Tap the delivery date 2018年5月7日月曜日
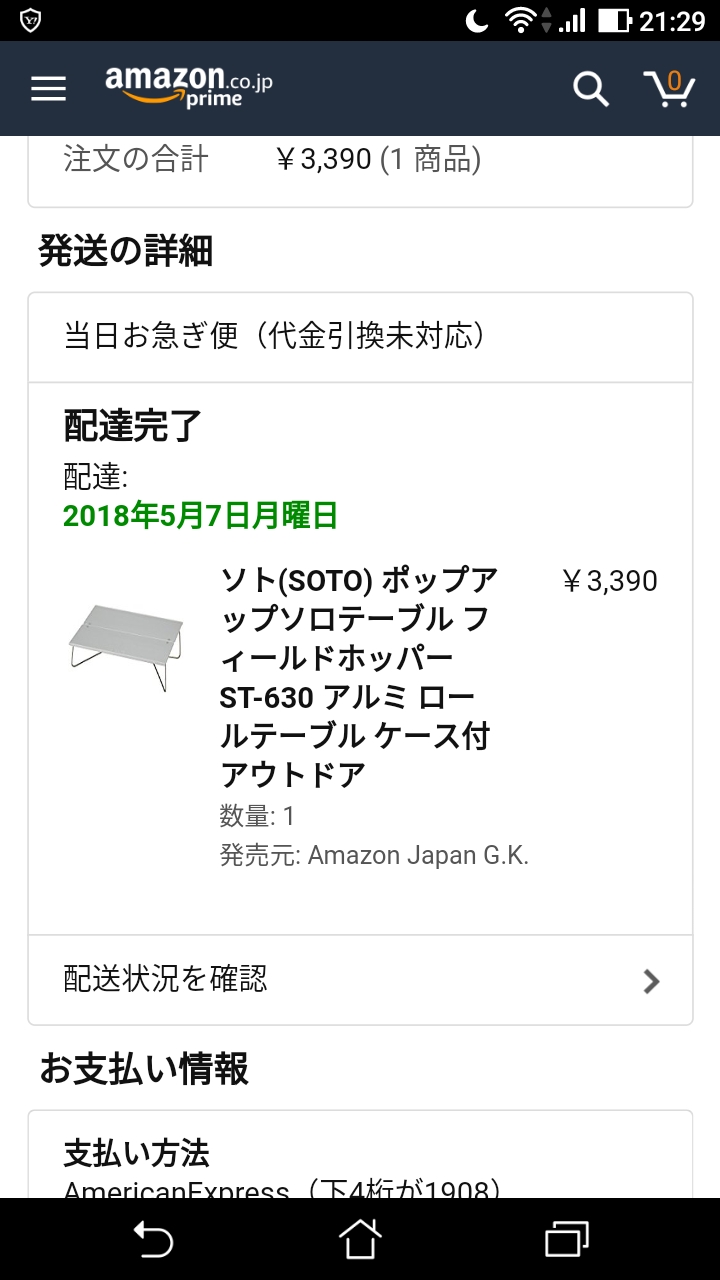Image resolution: width=720 pixels, height=1280 pixels. 200,516
